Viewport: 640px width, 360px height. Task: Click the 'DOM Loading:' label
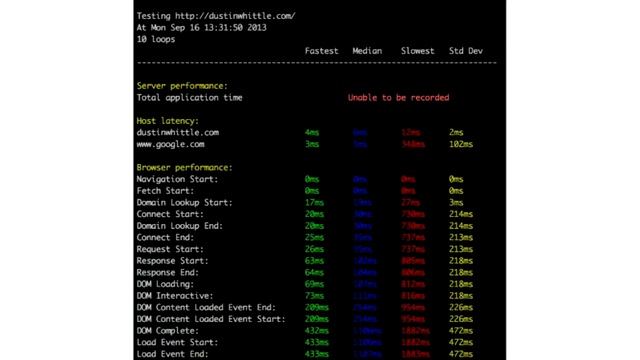[165, 284]
